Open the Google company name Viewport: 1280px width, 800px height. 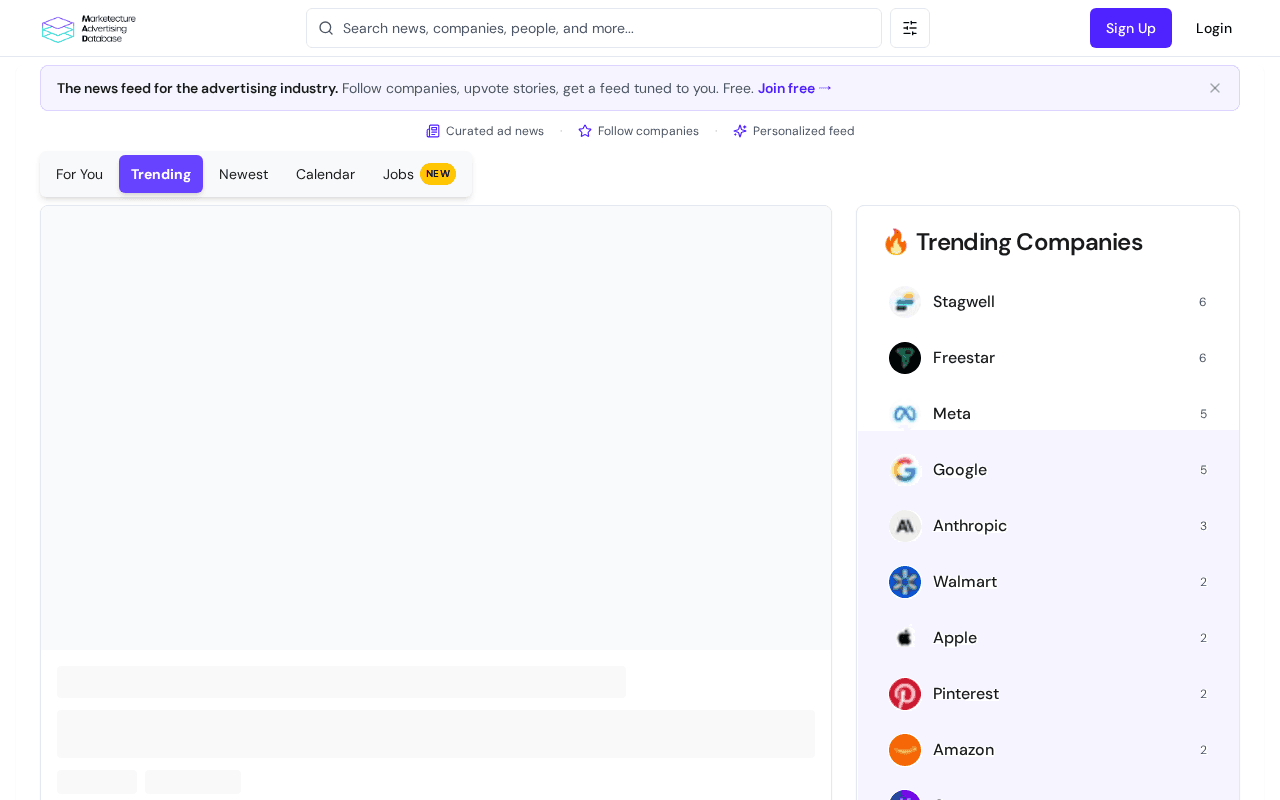960,470
